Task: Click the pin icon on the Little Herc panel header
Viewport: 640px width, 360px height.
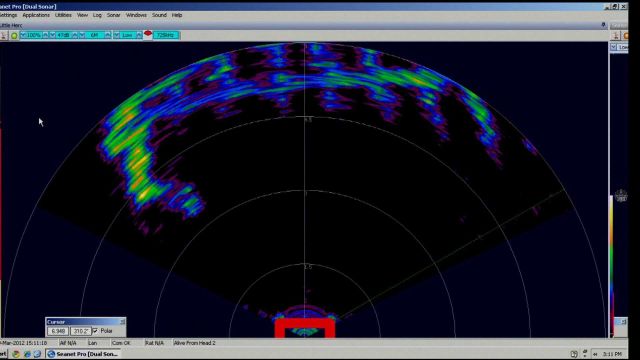Action: point(603,25)
